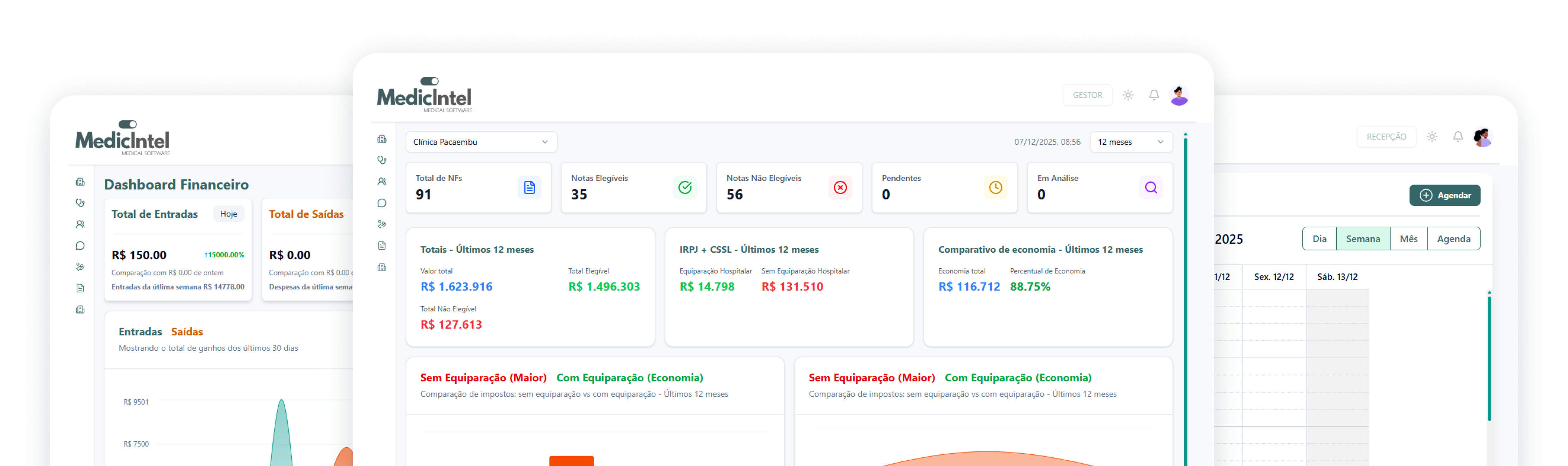Click the blue document icon on the Total de NFs card
The image size is (1568, 466).
tap(529, 188)
